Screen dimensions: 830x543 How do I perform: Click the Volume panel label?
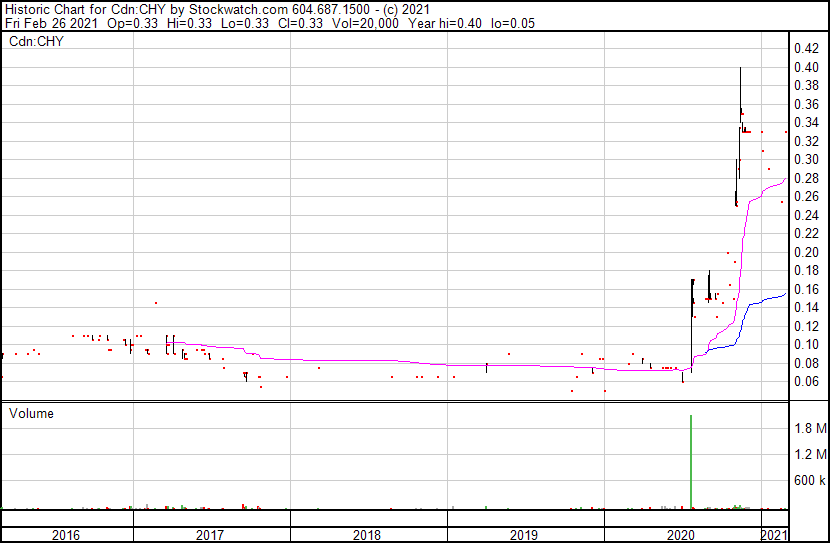point(31,413)
